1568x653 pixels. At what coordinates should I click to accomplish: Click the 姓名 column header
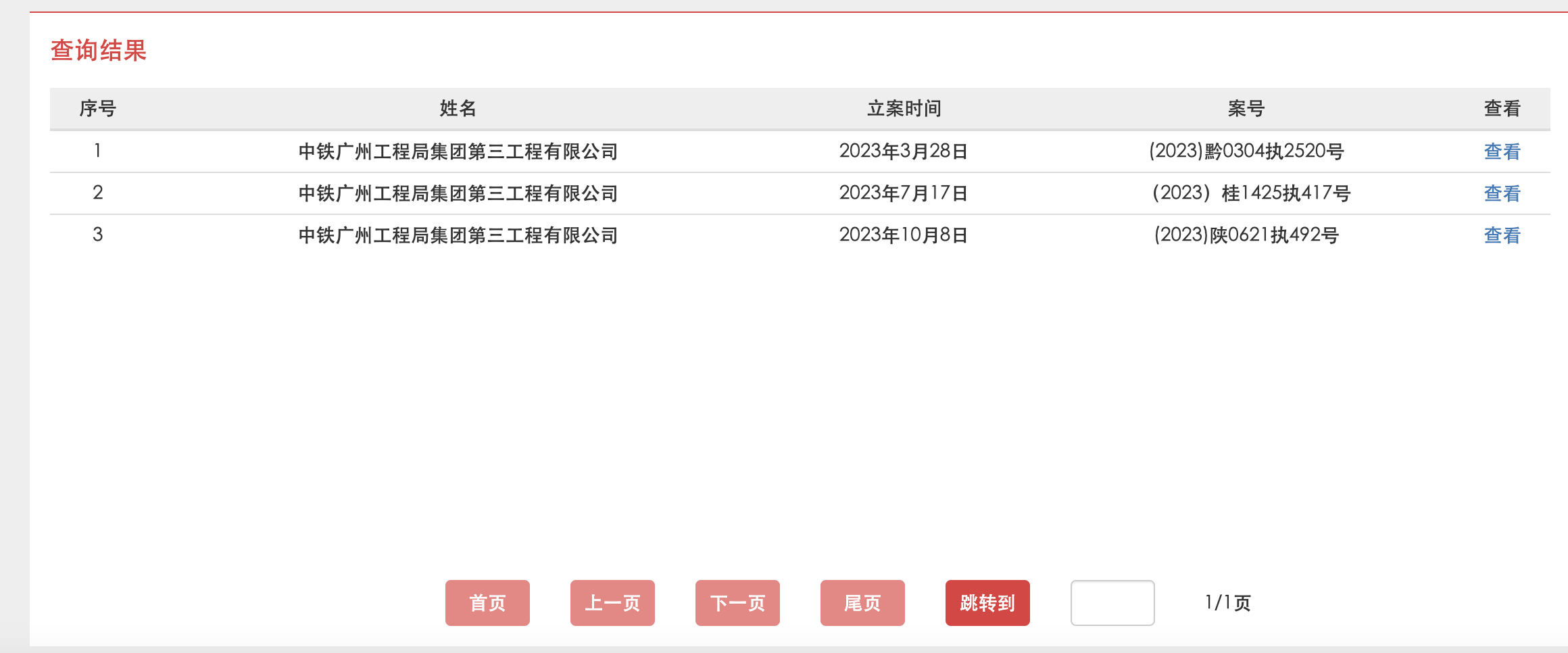coord(458,108)
